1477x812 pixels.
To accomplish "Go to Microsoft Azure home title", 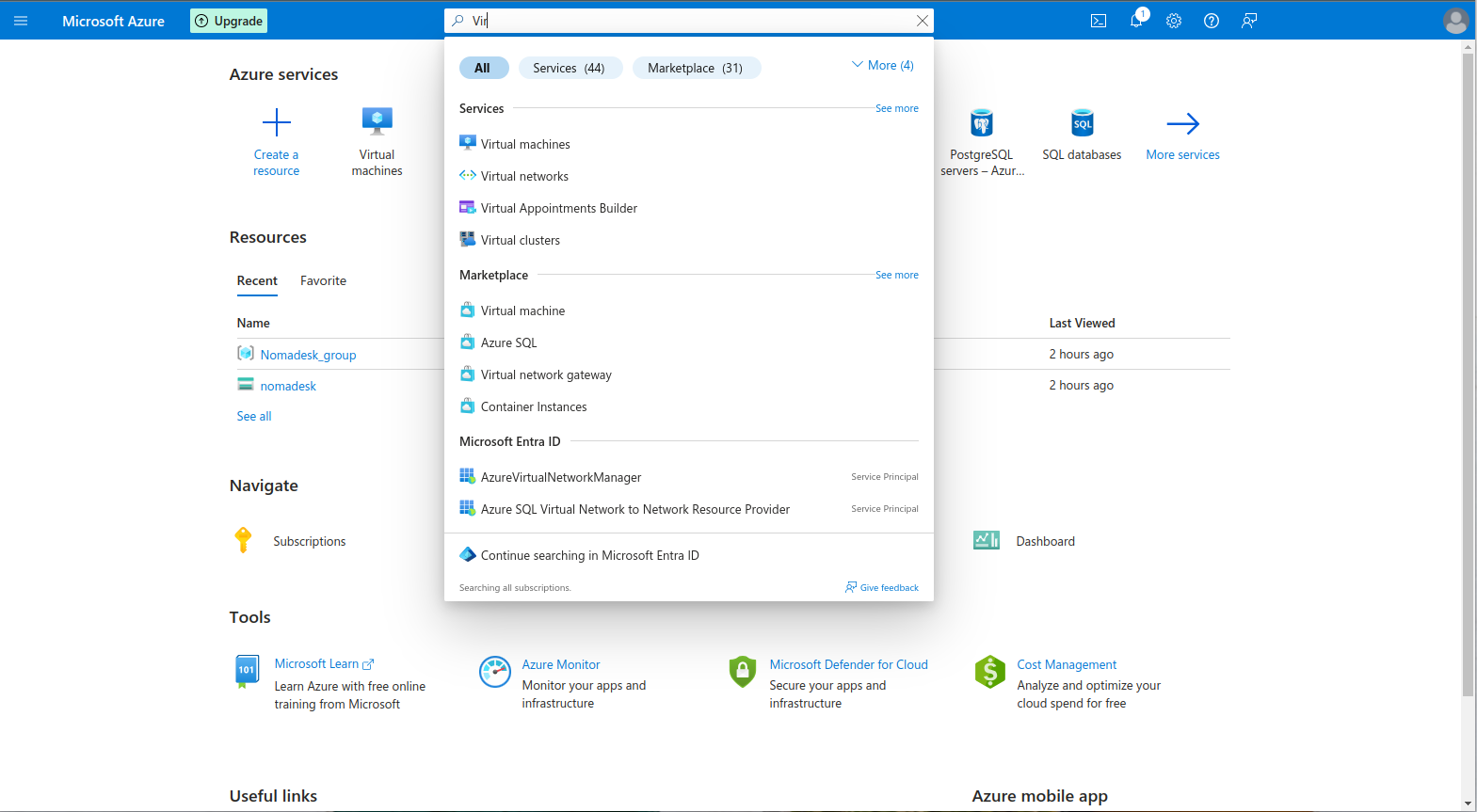I will click(113, 21).
